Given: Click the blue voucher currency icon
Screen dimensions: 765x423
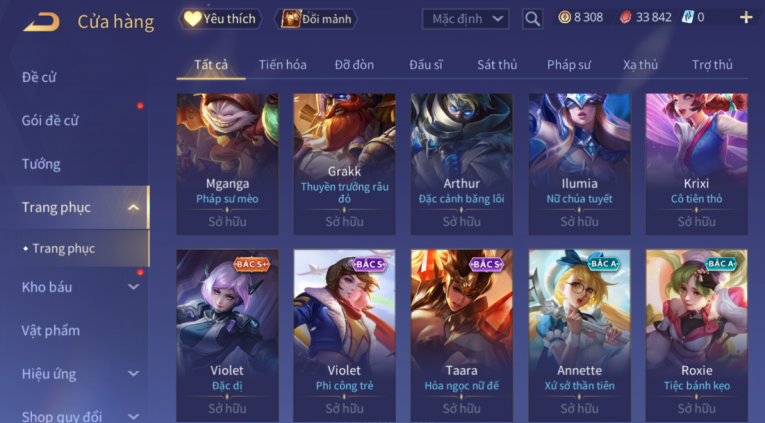Looking at the screenshot, I should pyautogui.click(x=687, y=18).
